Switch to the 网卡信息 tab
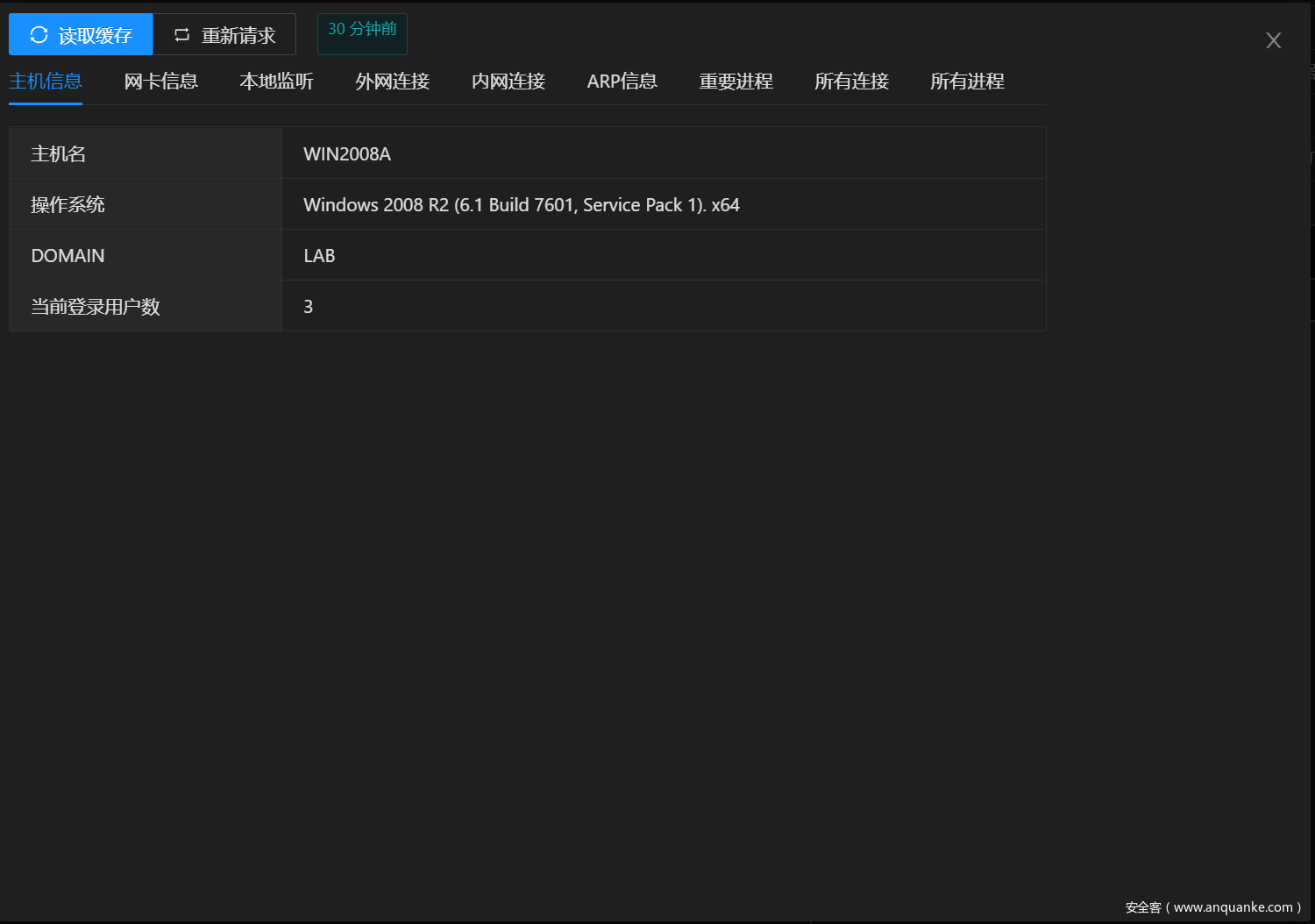Screen dimensions: 1315x924 pos(161,82)
